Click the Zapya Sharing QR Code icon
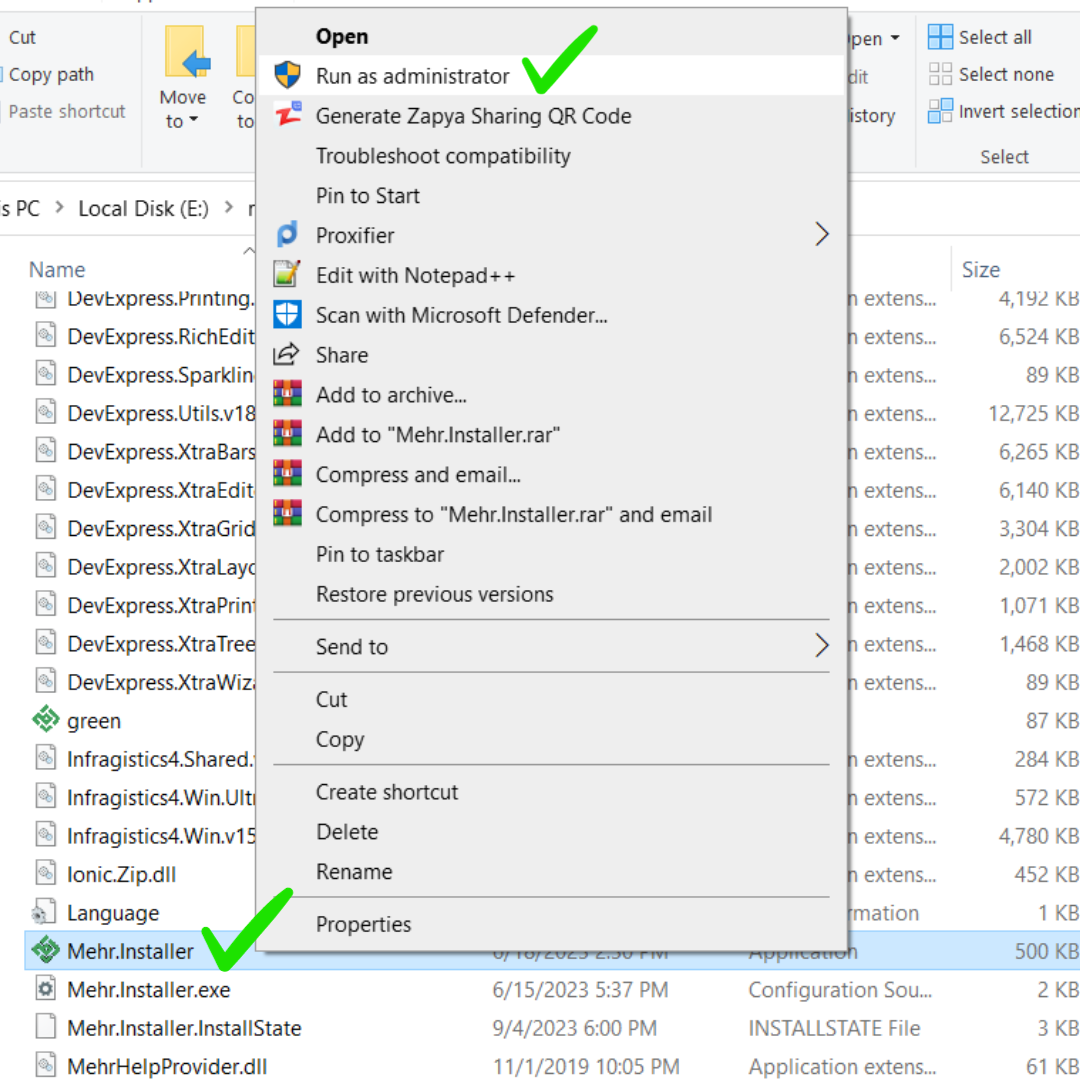 (287, 114)
